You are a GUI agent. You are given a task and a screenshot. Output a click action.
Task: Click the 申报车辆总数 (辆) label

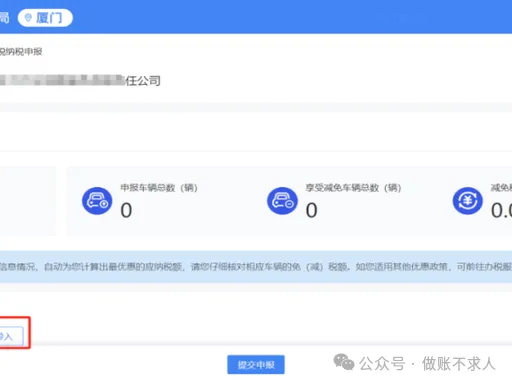coord(159,188)
